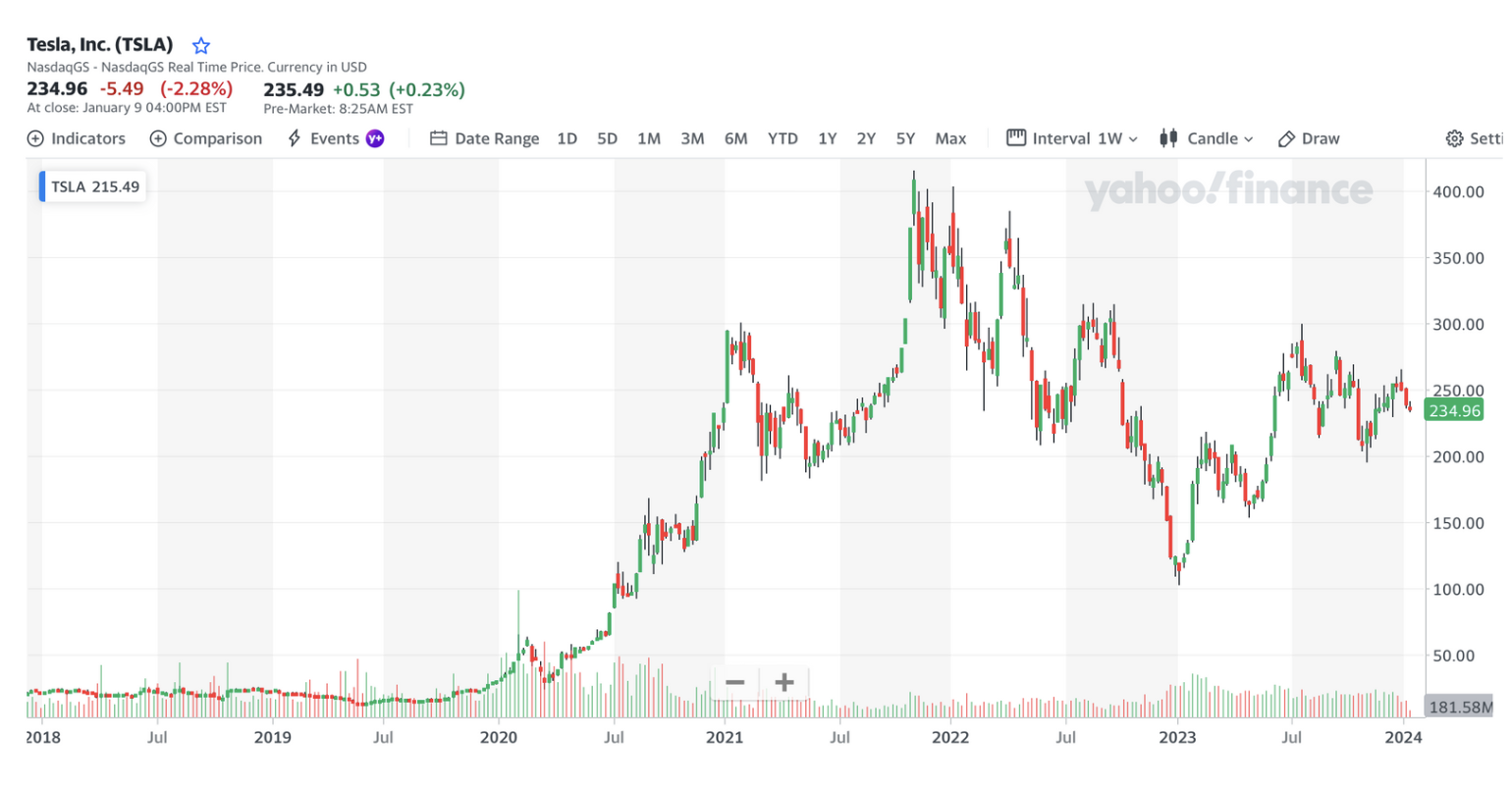Click the Date Range calendar icon

click(439, 138)
